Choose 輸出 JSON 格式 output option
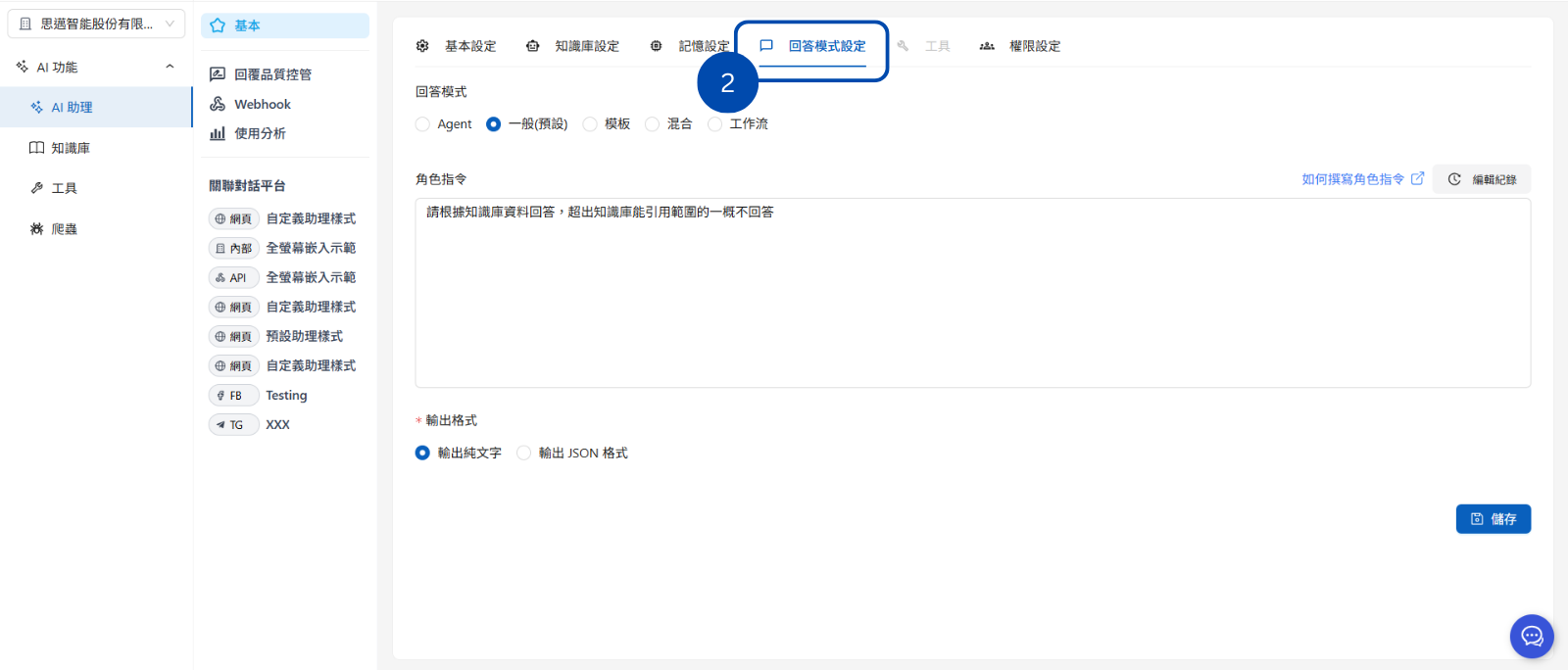Image resolution: width=1568 pixels, height=670 pixels. coord(524,453)
